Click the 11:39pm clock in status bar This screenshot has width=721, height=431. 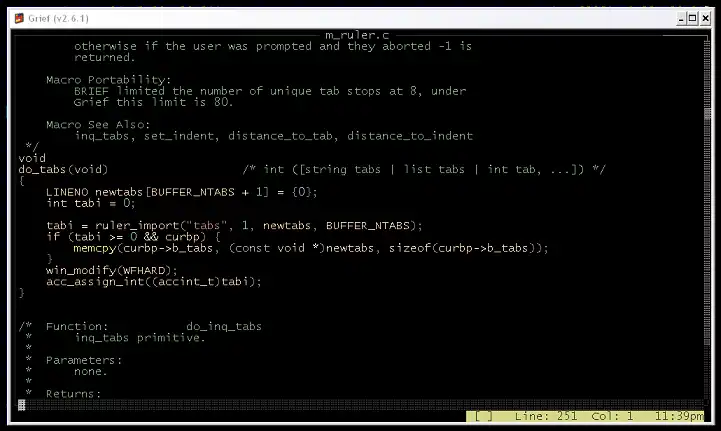[x=679, y=416]
